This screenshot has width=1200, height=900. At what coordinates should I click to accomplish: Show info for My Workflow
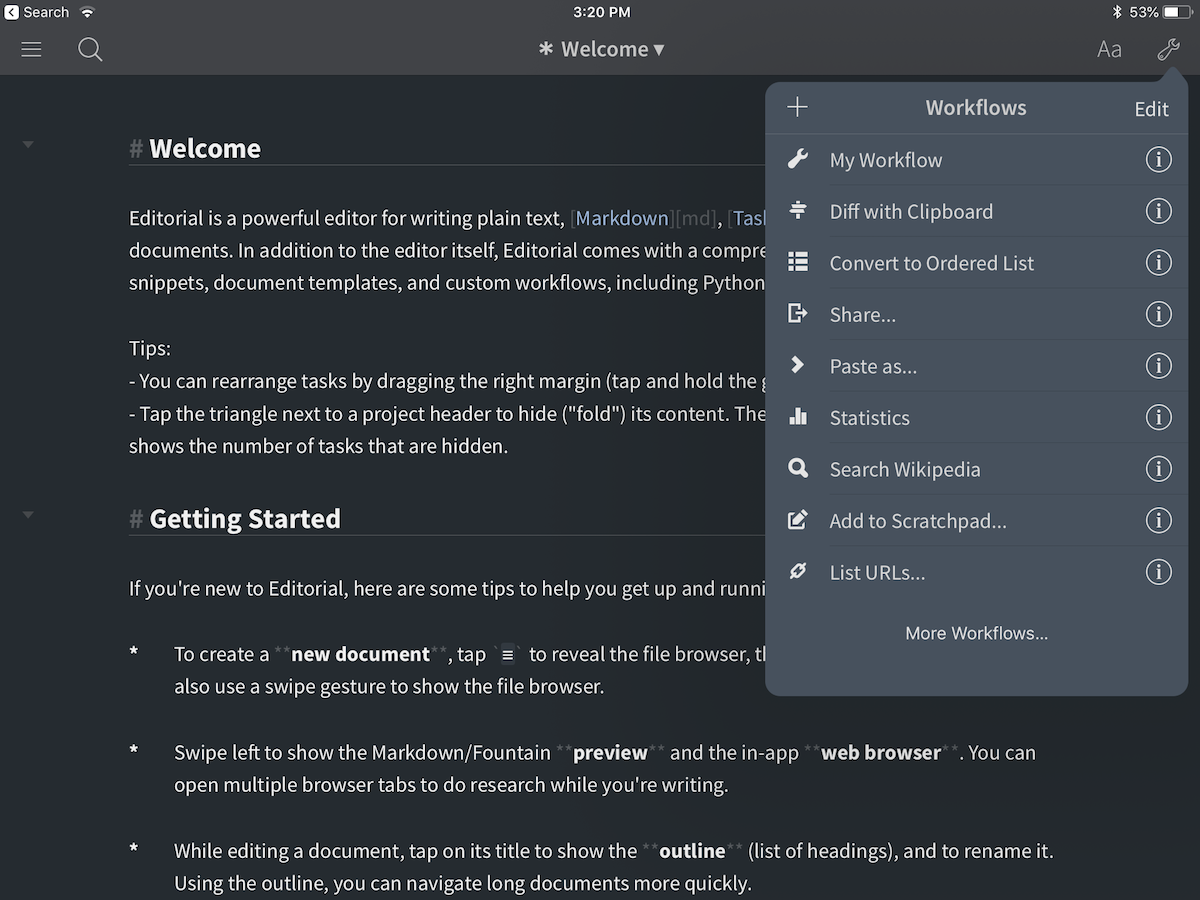(x=1158, y=160)
